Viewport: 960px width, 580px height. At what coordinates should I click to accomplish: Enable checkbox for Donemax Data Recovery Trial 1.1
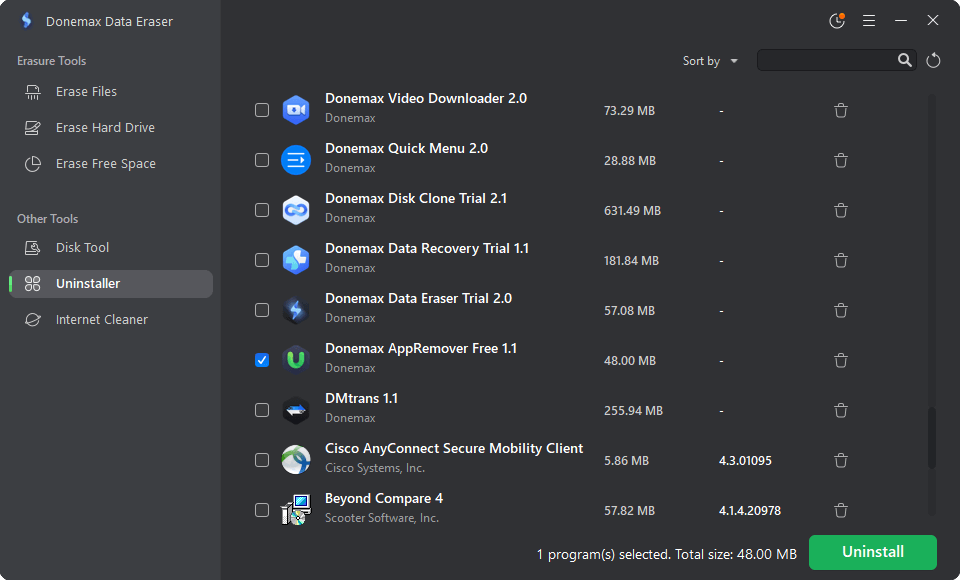pos(262,260)
